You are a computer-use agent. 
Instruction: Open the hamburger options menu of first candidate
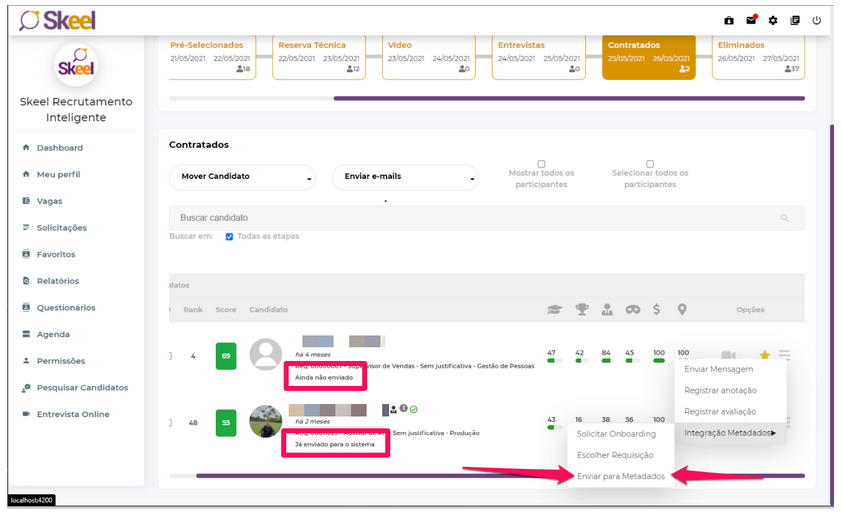point(785,355)
